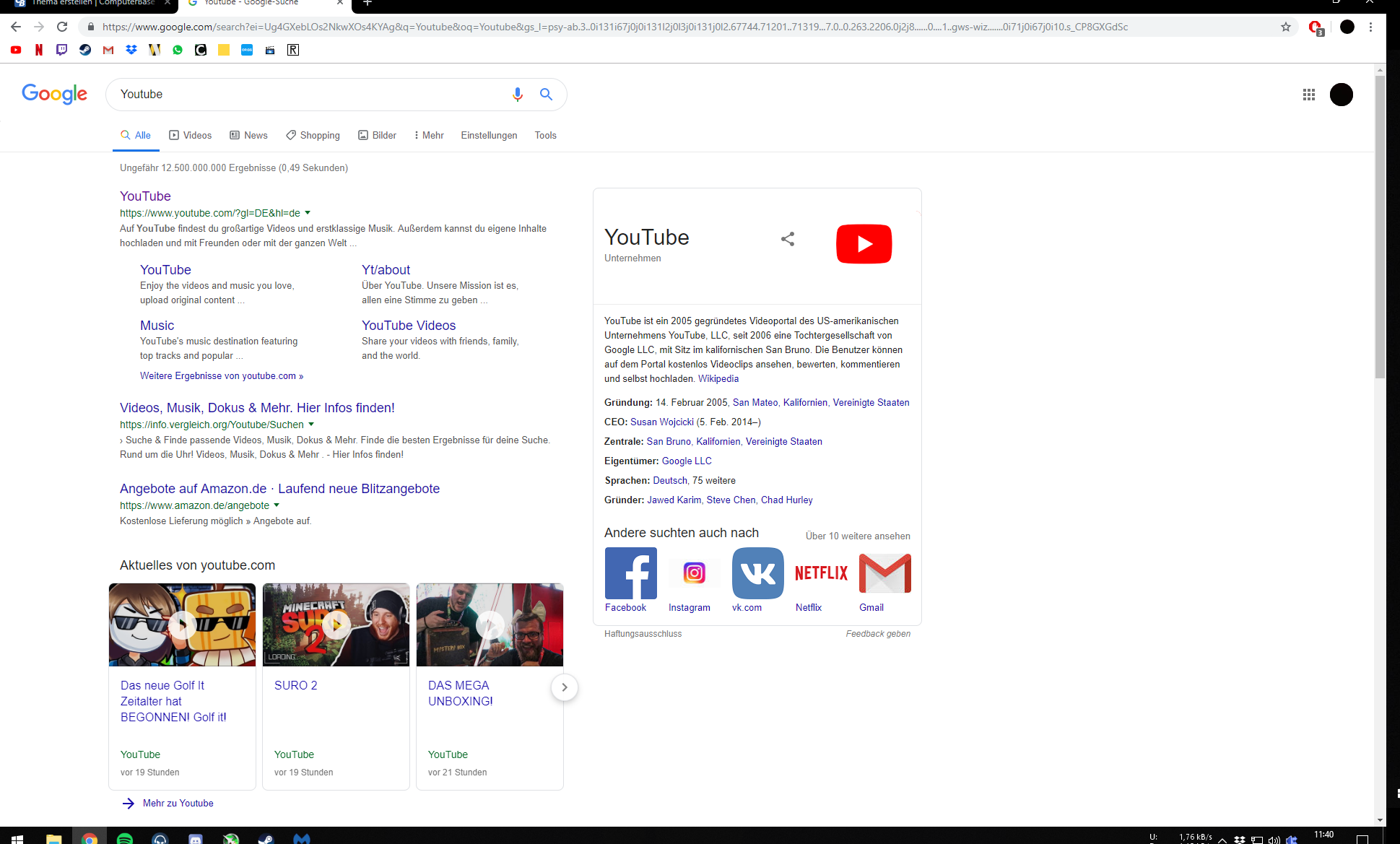Click Weitere Ergebnisse von youtube.com
The height and width of the screenshot is (844, 1400).
pyautogui.click(x=222, y=376)
